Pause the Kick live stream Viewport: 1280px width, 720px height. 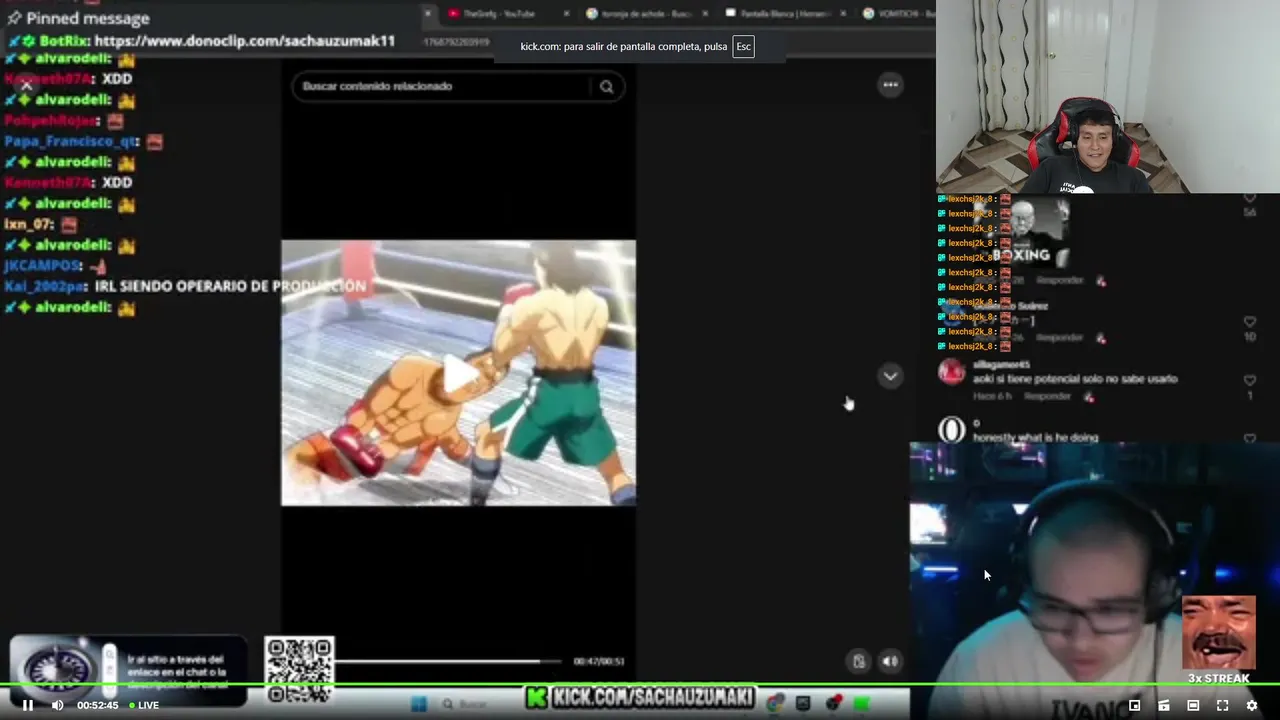coord(28,705)
